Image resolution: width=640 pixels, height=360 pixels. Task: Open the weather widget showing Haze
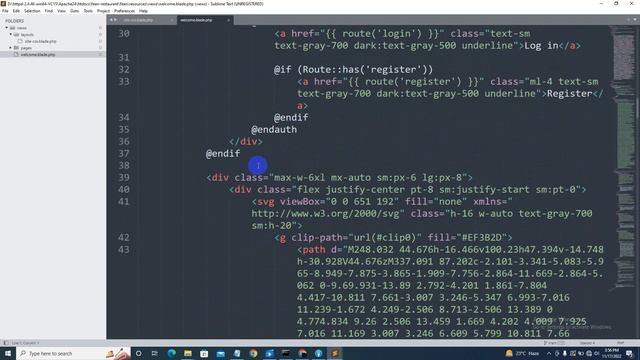coord(522,353)
